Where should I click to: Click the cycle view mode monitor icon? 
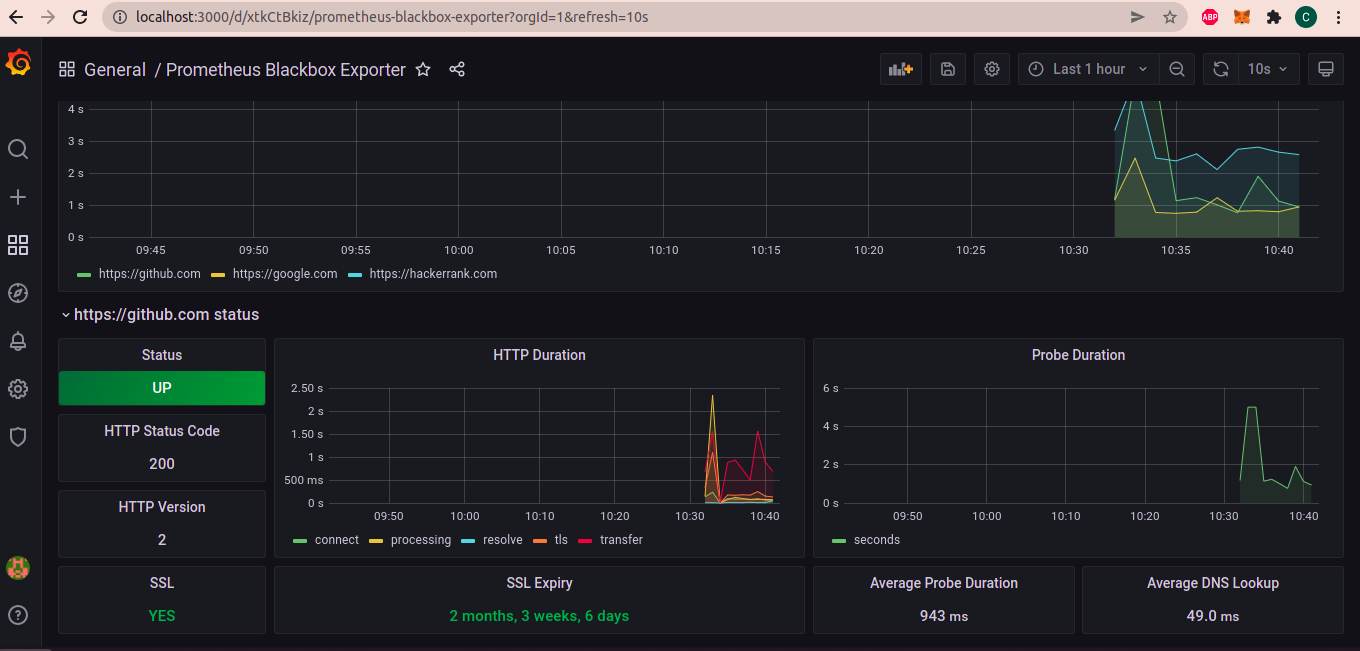1327,69
